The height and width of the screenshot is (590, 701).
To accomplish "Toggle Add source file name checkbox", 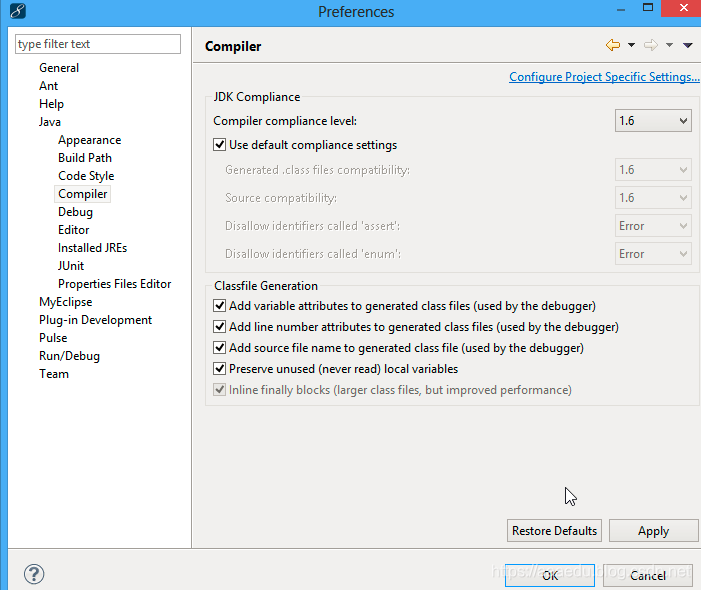I will pyautogui.click(x=219, y=348).
